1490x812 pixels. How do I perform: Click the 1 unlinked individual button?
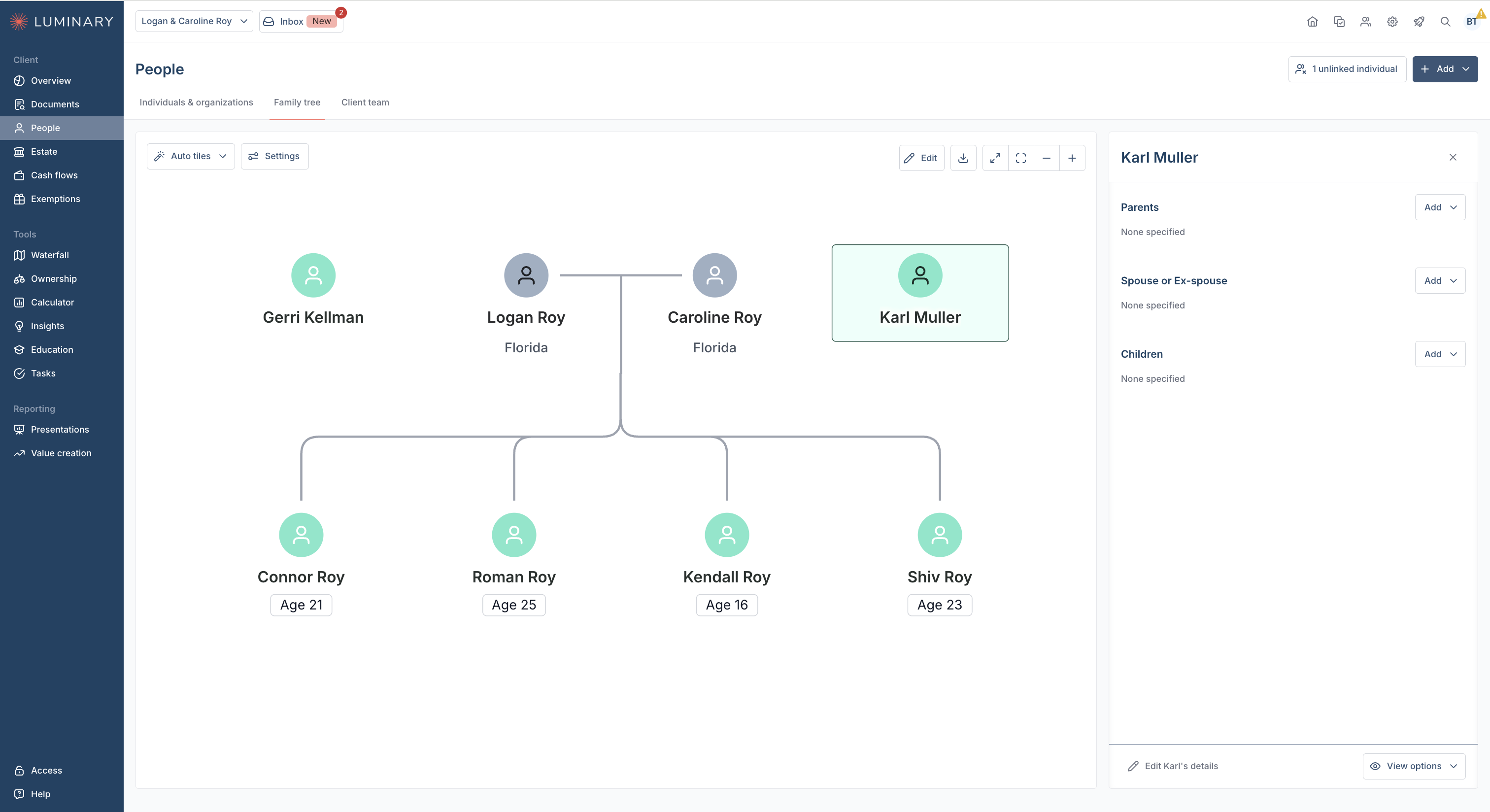(1347, 69)
